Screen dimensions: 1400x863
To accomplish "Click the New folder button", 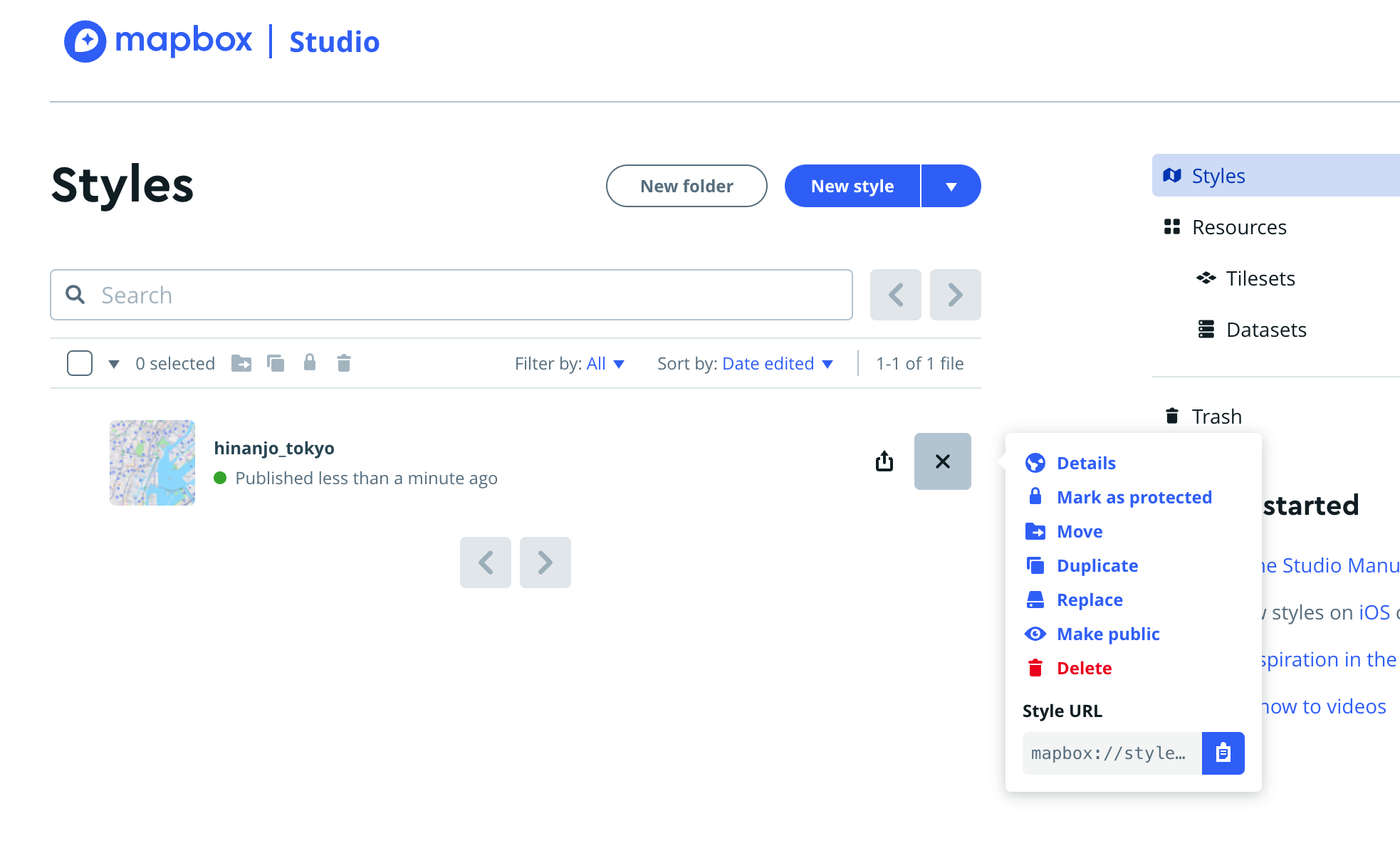I will click(x=686, y=186).
